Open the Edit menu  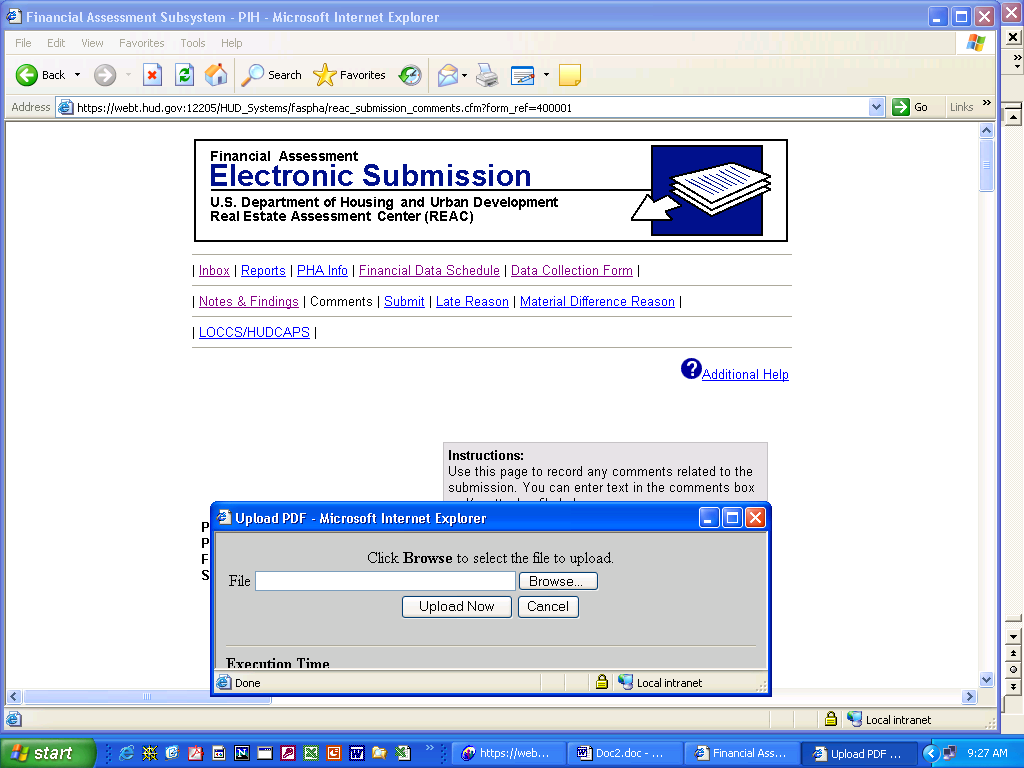coord(56,43)
